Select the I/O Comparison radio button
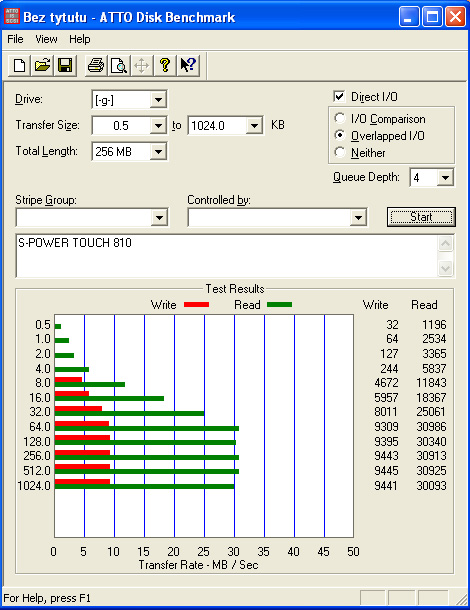Viewport: 470px width, 610px height. pos(340,118)
